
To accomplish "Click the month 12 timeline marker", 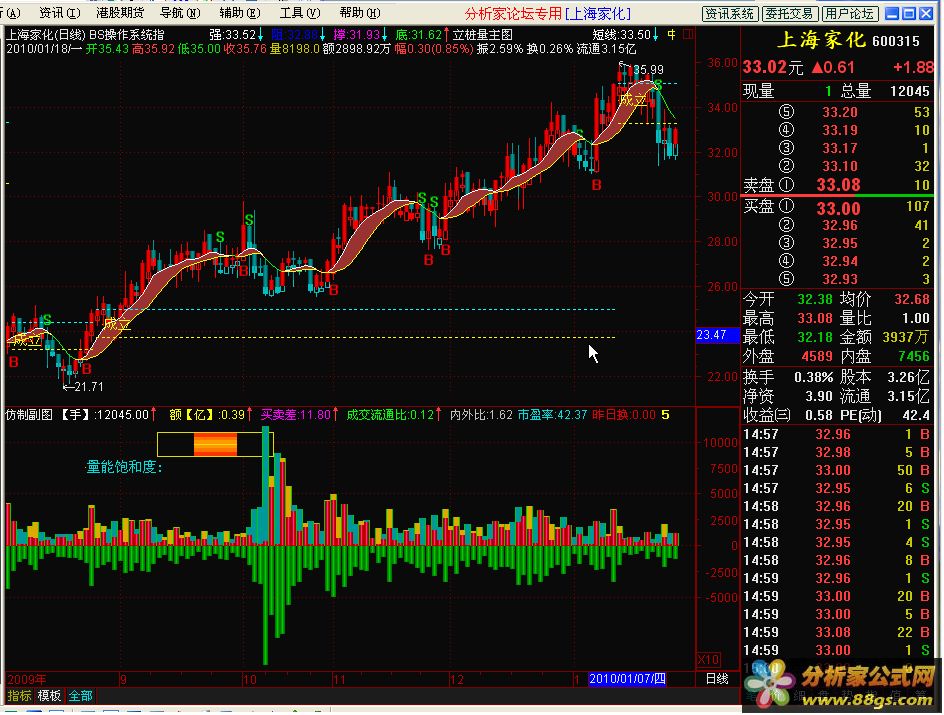I will [x=456, y=679].
